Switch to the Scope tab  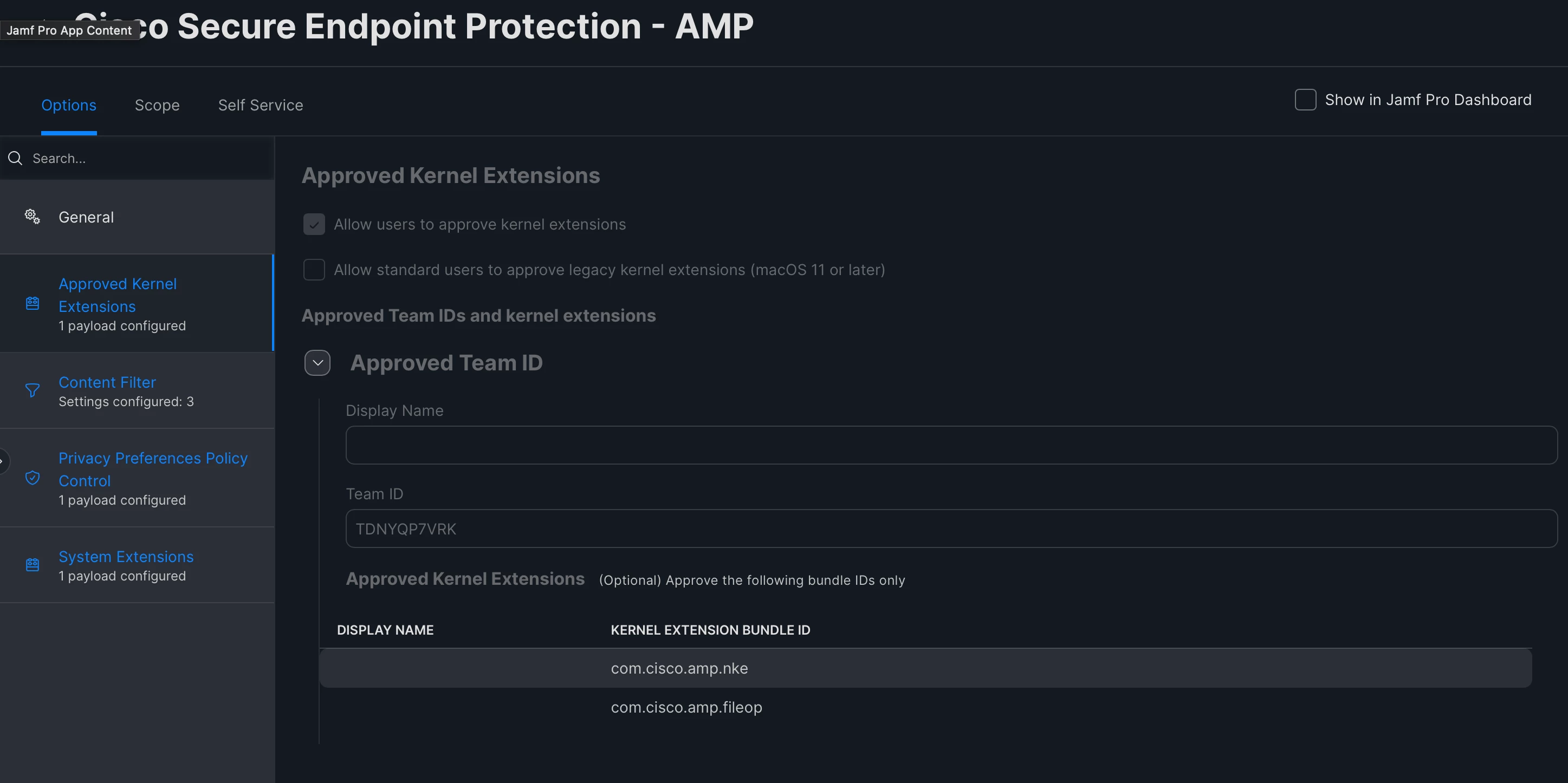157,105
